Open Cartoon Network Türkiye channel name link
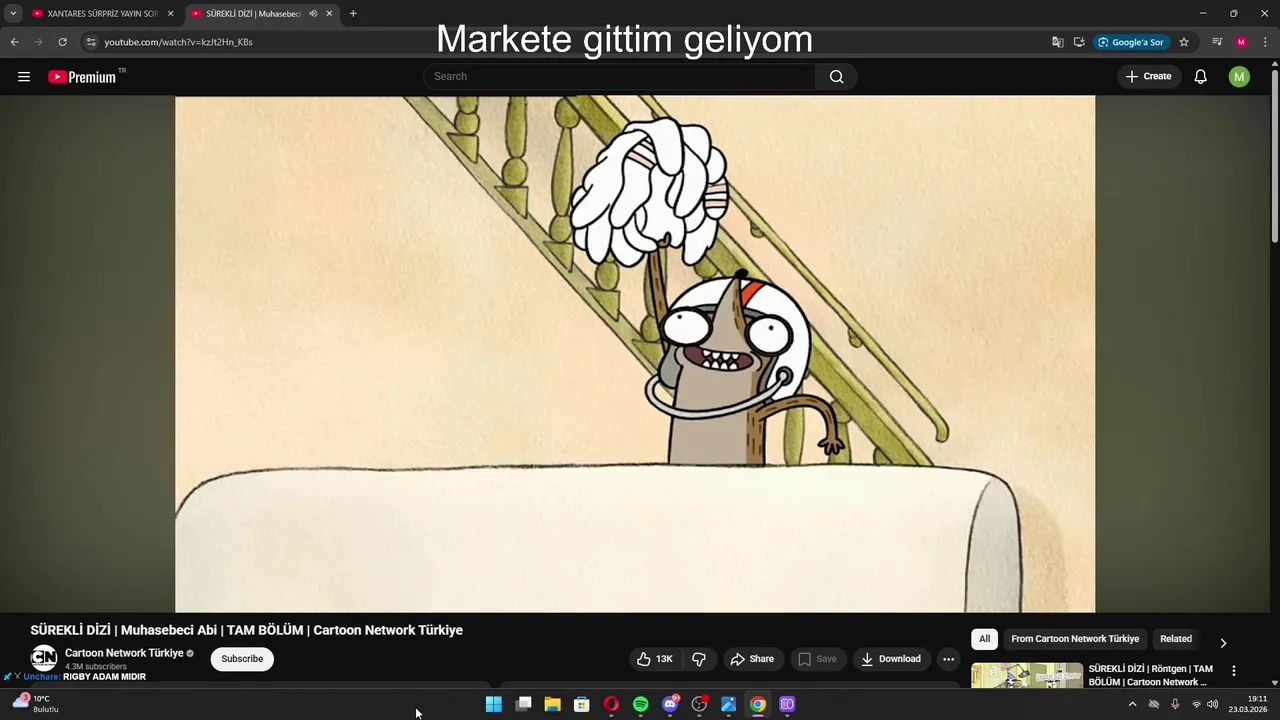Screen dimensions: 1280x720 click(x=124, y=653)
